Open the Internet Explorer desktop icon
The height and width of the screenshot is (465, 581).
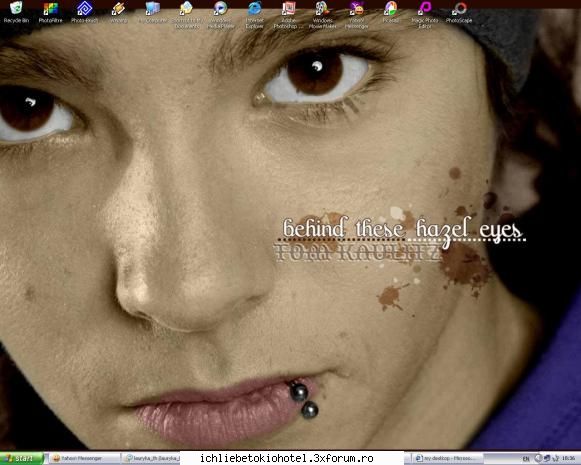click(255, 15)
